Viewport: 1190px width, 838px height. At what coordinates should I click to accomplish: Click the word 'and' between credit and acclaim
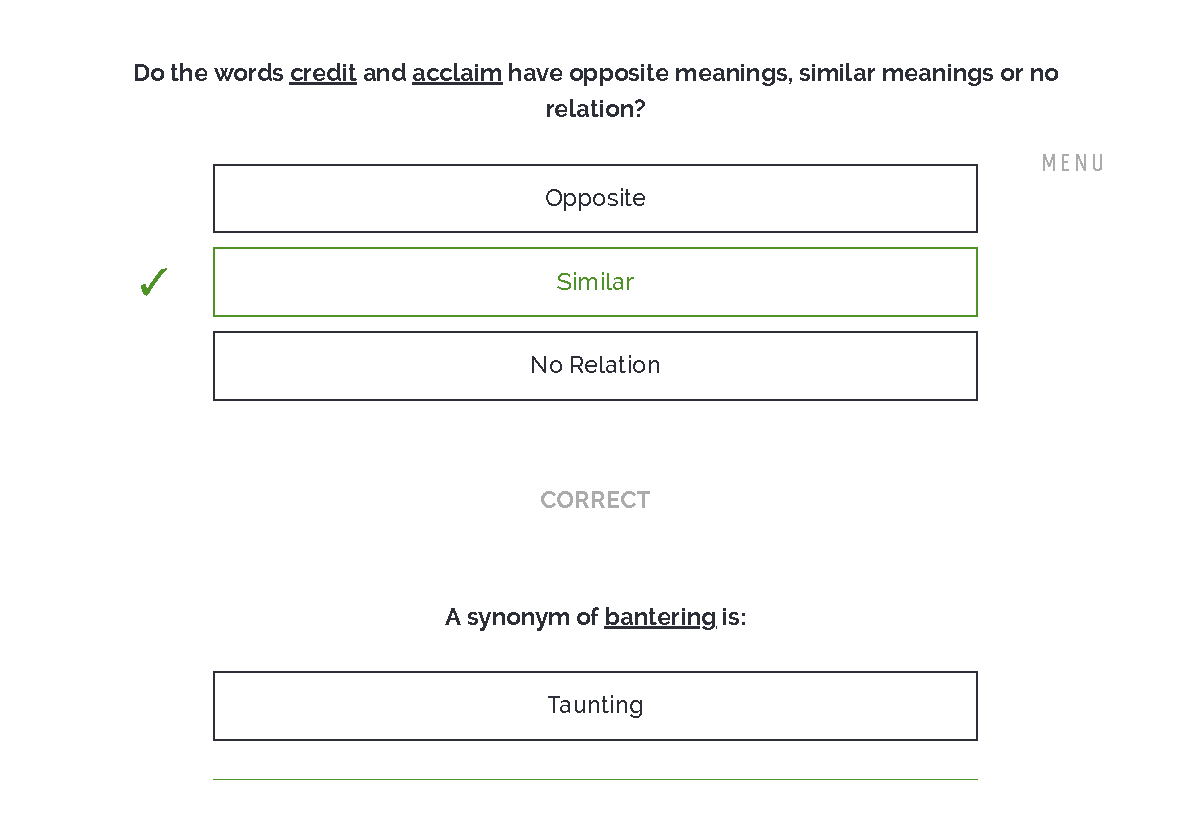(385, 73)
